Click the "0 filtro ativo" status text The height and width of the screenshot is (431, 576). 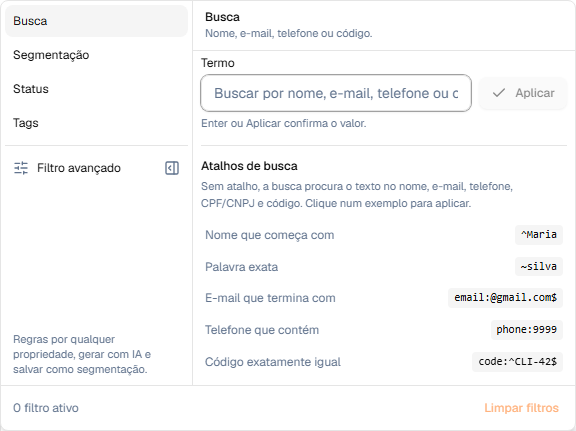point(46,408)
